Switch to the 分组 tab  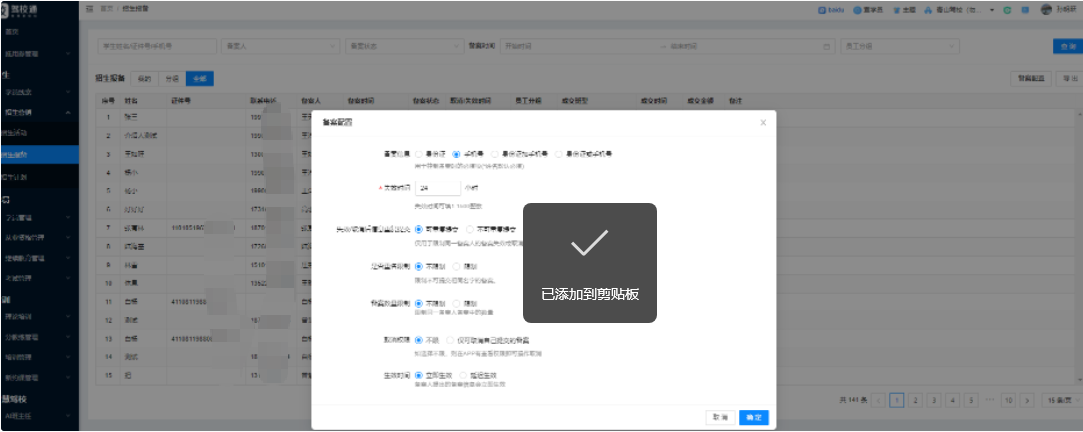coord(172,79)
